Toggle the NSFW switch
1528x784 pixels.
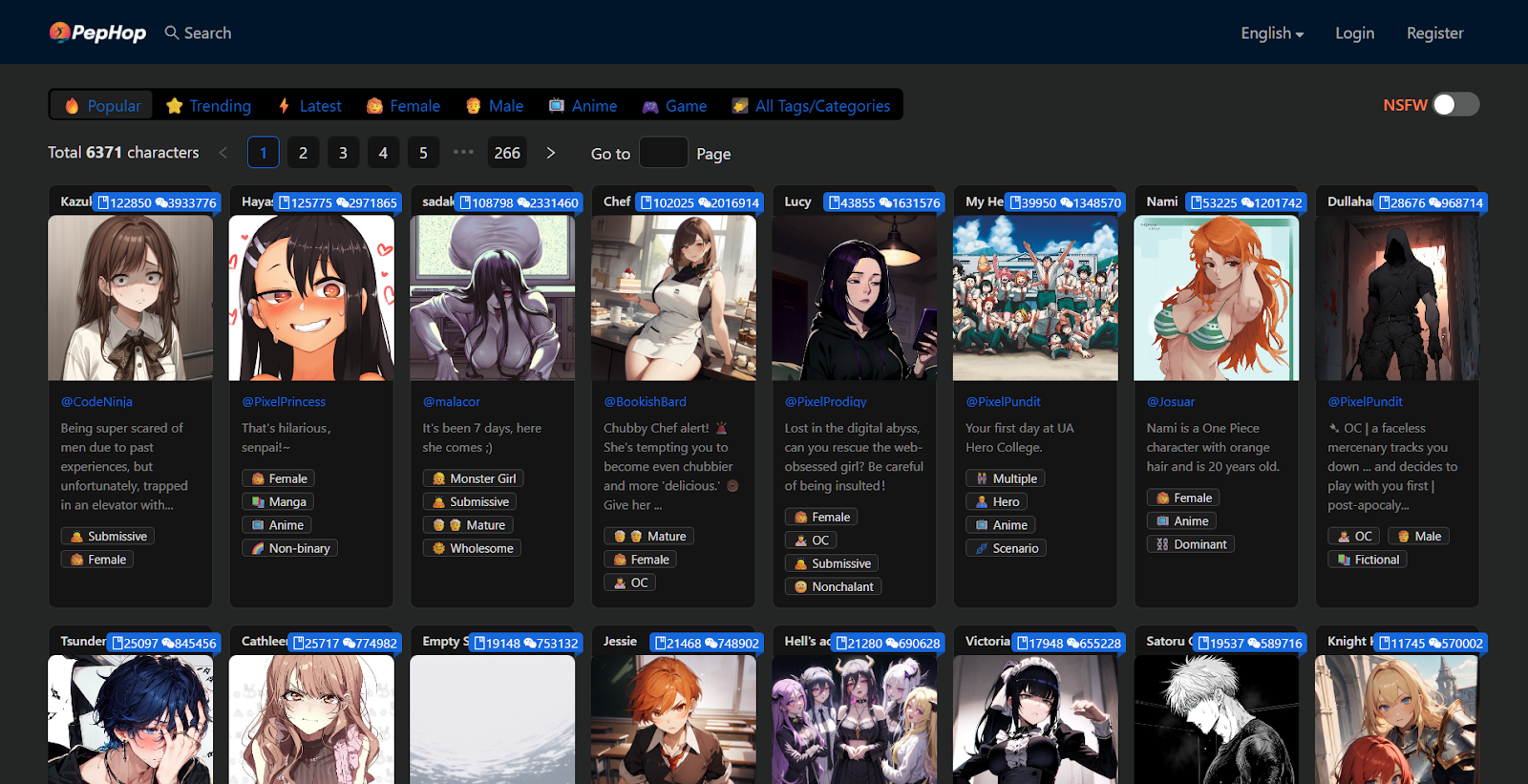[1455, 104]
